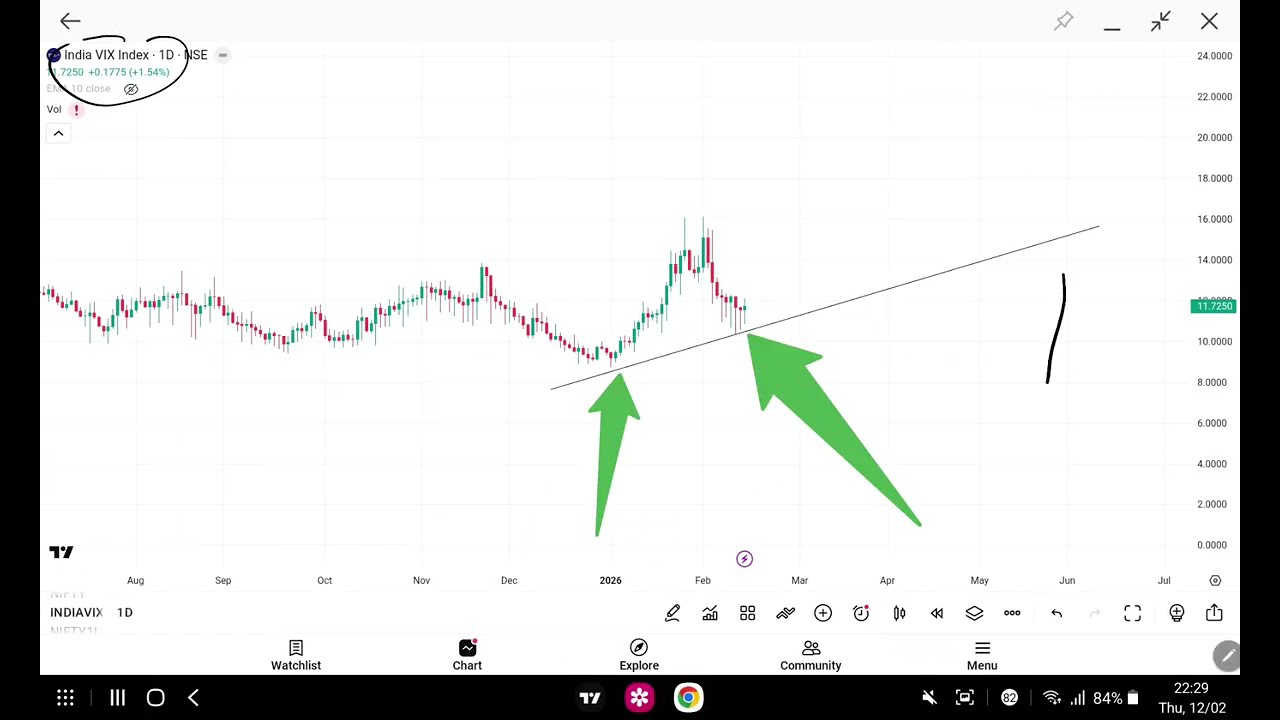Open the Menu tab
This screenshot has height=720, width=1280.
[982, 655]
